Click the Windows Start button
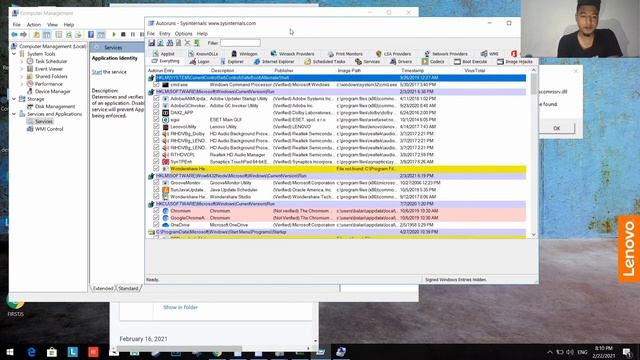 click(x=10, y=352)
